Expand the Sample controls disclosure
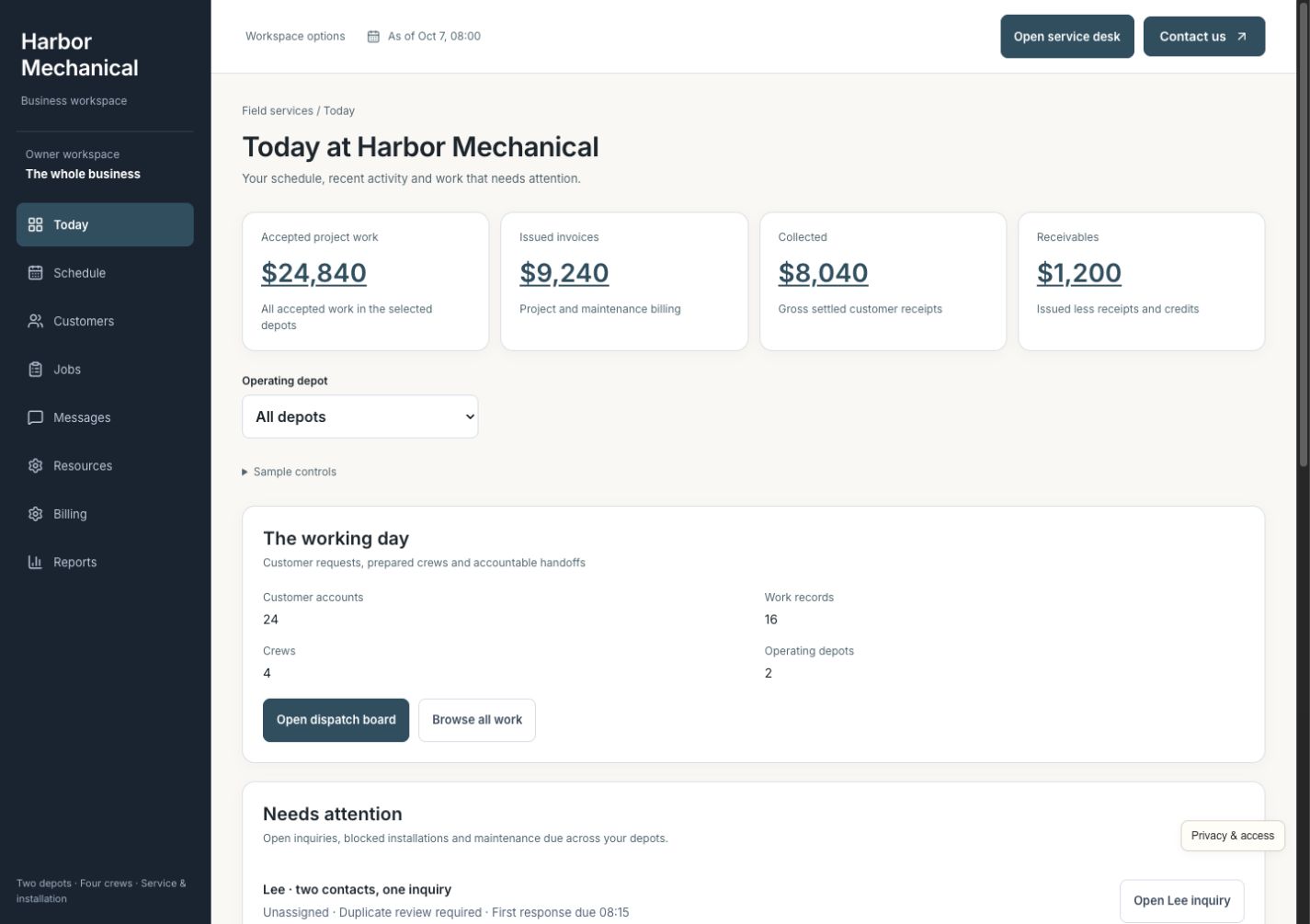Screen dimensions: 1310x924 coord(289,472)
